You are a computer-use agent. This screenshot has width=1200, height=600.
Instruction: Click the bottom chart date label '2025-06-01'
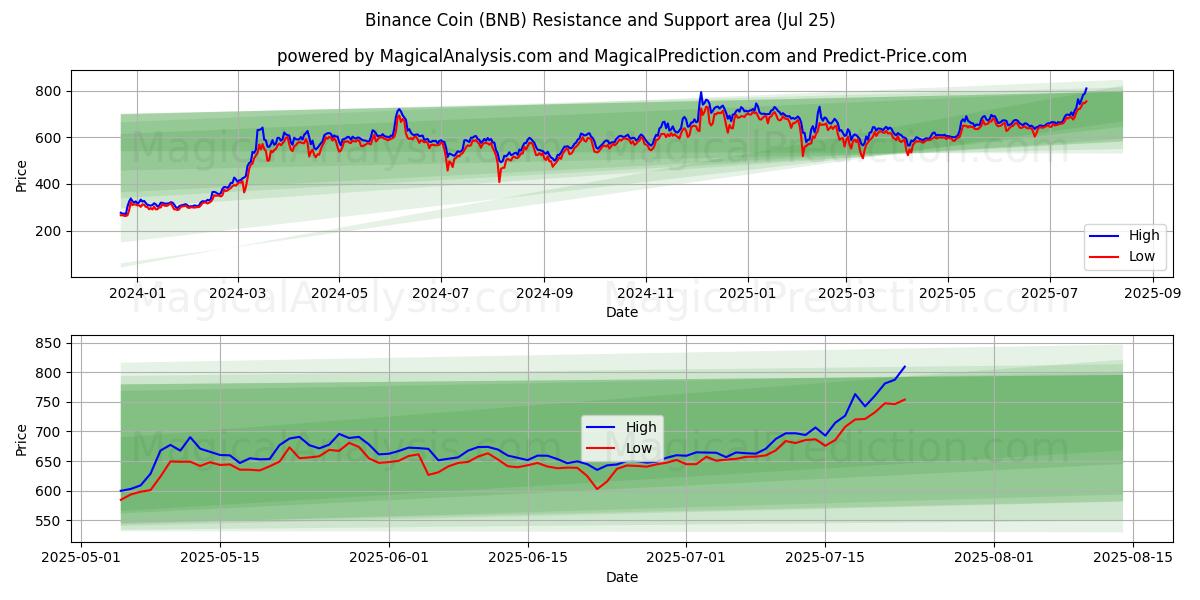[388, 559]
